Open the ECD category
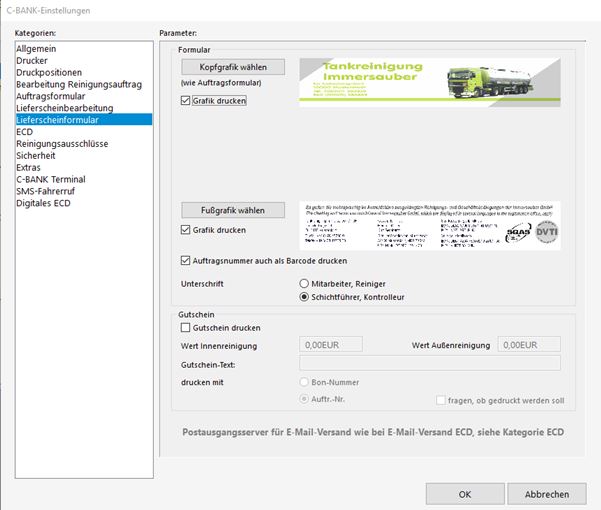 (x=25, y=131)
